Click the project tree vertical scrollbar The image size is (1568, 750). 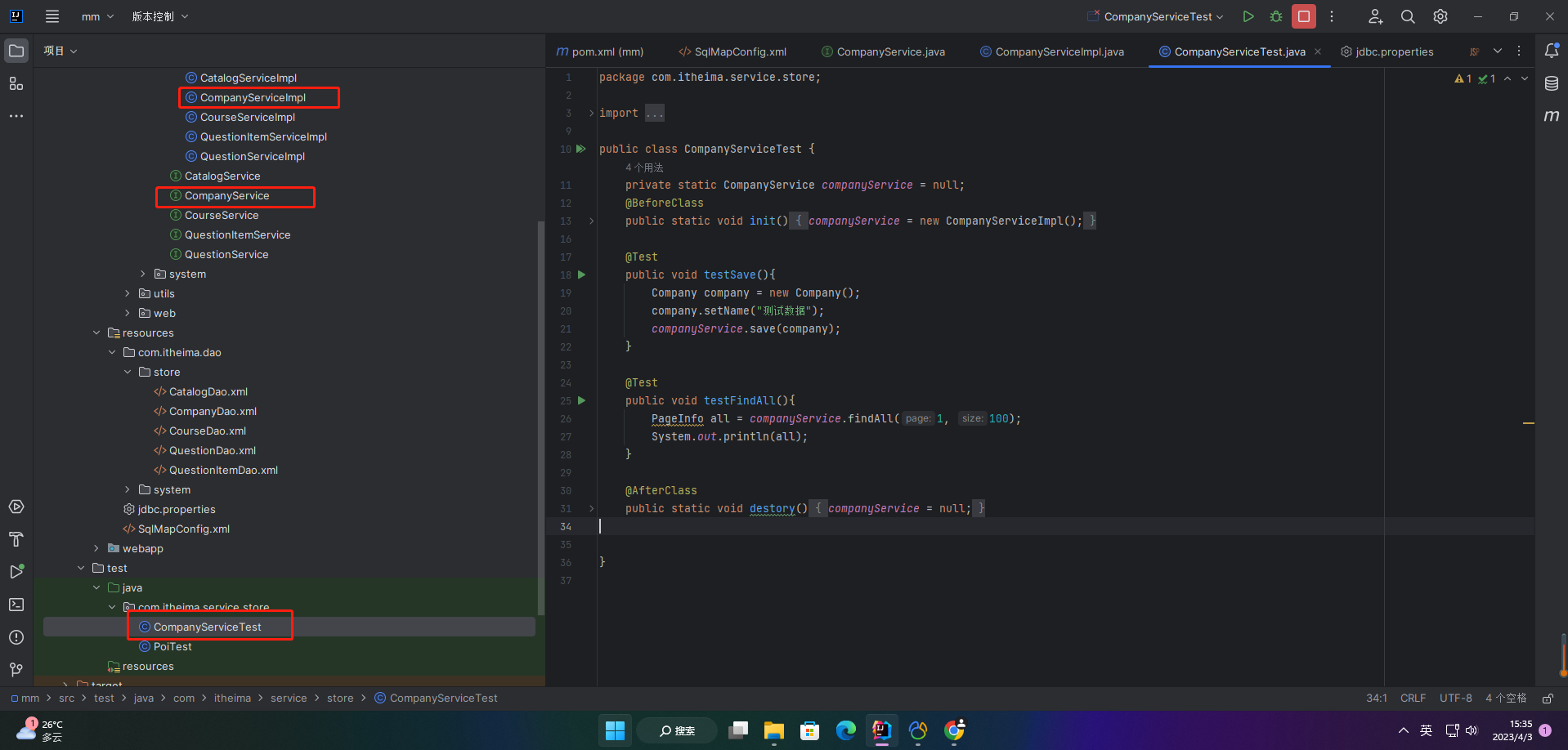point(540,417)
